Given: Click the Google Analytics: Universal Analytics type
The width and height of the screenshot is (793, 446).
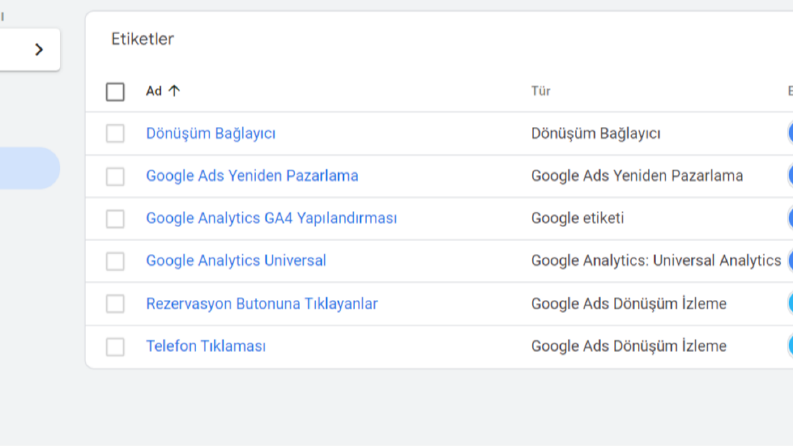Looking at the screenshot, I should point(656,261).
